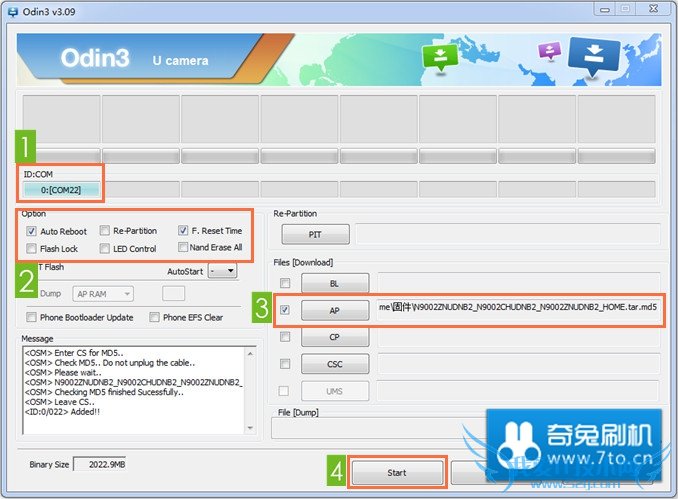Viewport: 678px width, 499px height.
Task: Tick the CP file checkbox
Action: (x=285, y=336)
